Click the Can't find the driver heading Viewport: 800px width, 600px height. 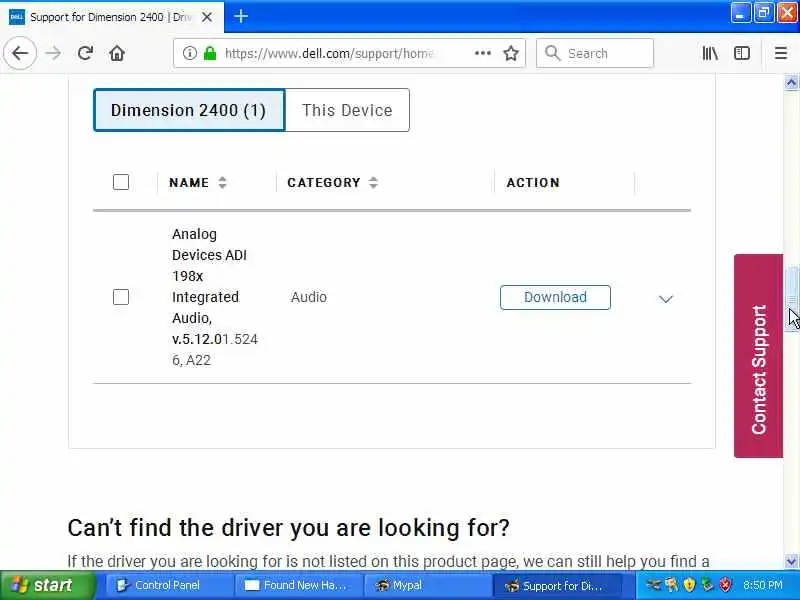click(288, 528)
